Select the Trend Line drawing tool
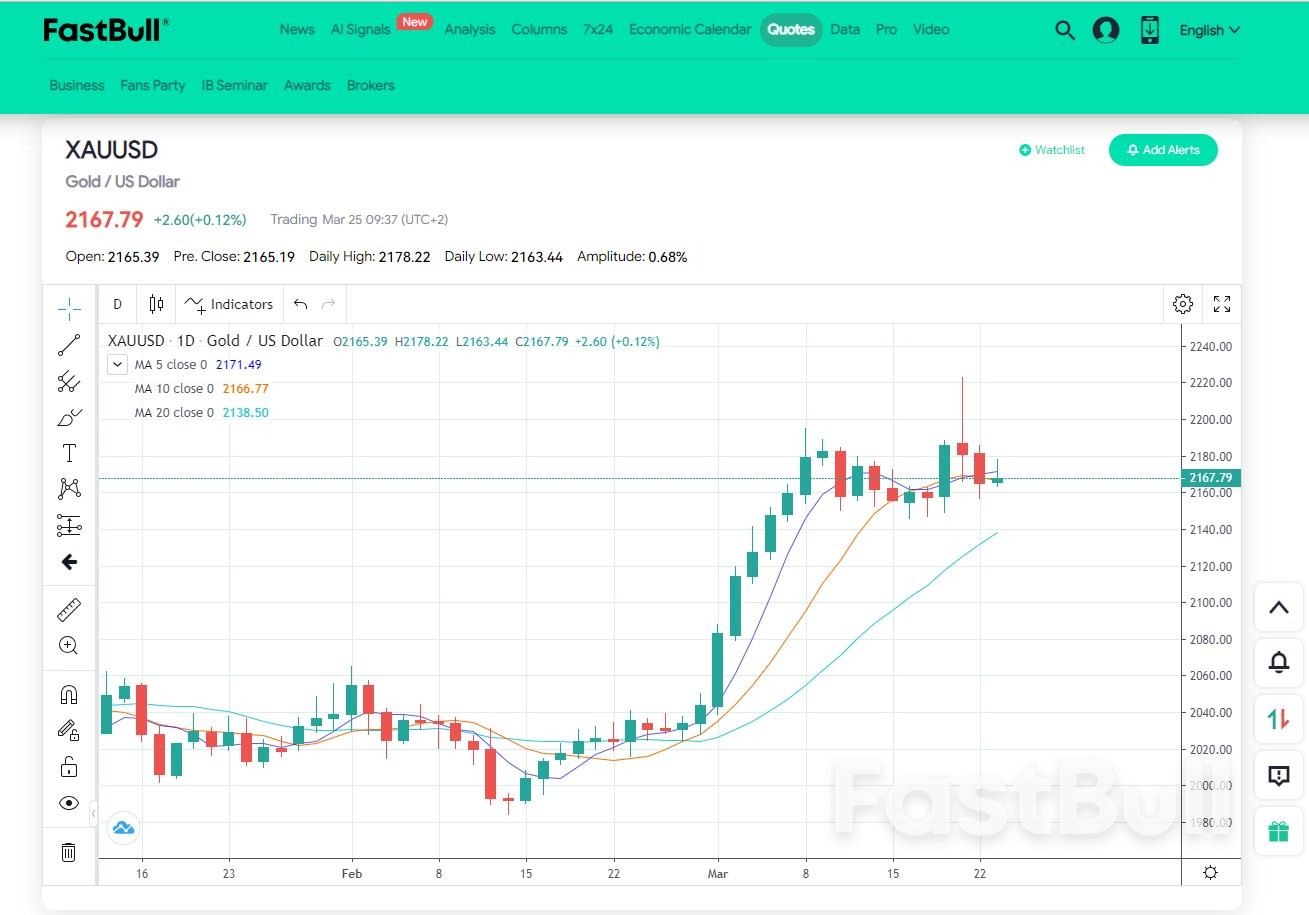Screen dimensions: 1309x915 point(68,345)
